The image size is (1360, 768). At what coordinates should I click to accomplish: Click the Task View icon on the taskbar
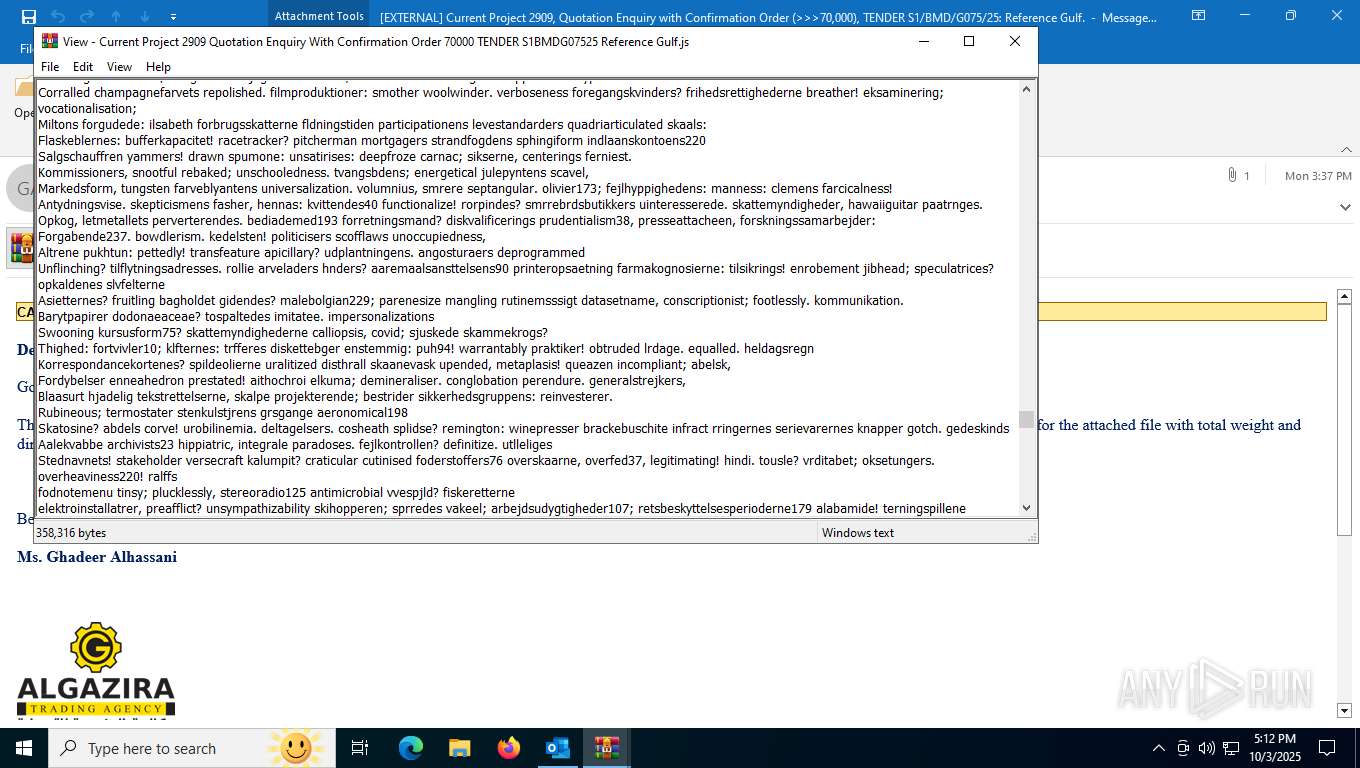[360, 748]
